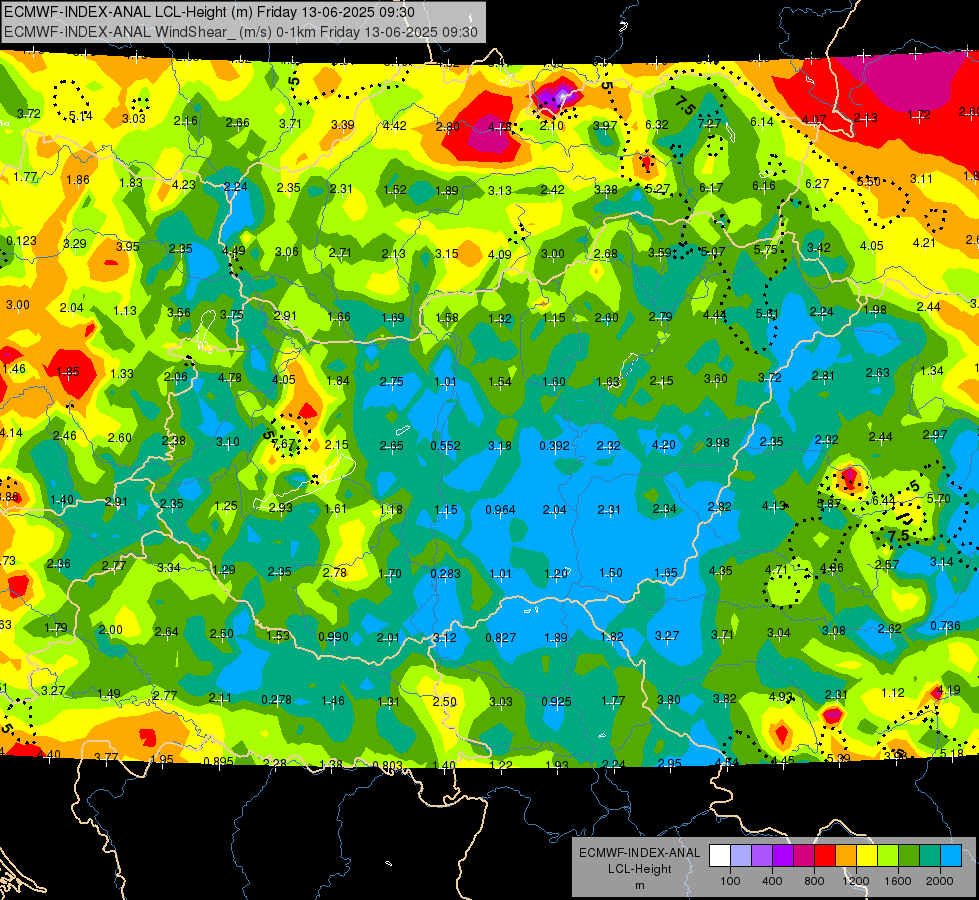Viewport: 979px width, 900px height.
Task: Click the legend scale value 1200
Action: click(x=856, y=881)
